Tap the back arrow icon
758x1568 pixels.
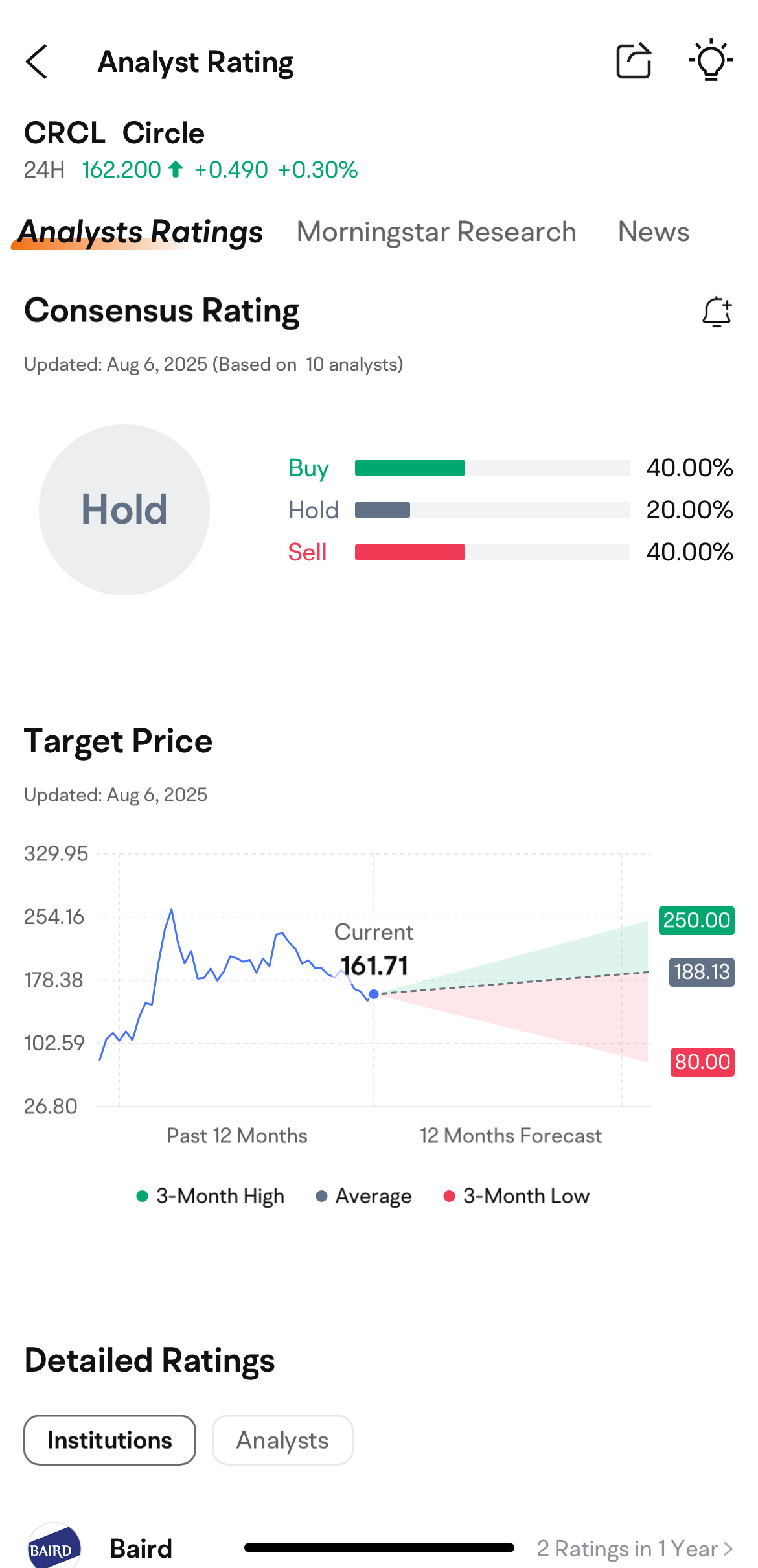pyautogui.click(x=36, y=62)
